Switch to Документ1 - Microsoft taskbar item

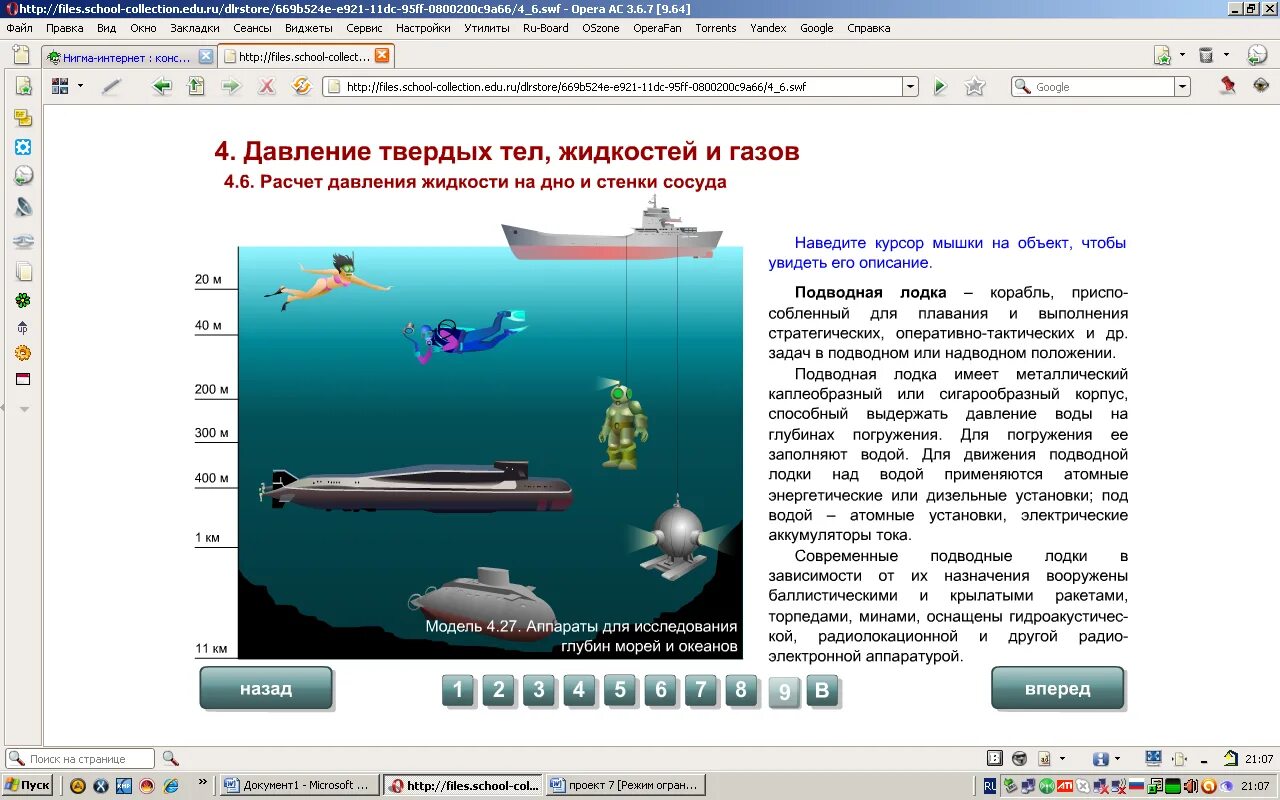coord(299,785)
